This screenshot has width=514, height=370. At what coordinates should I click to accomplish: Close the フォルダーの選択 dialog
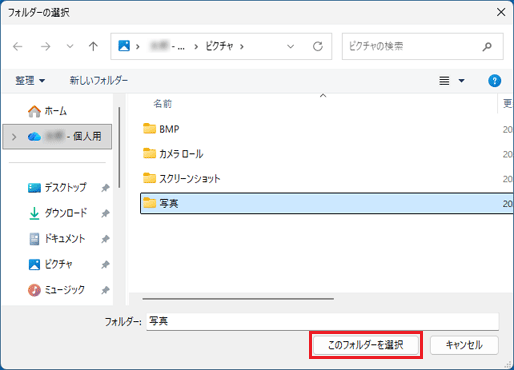click(x=501, y=12)
